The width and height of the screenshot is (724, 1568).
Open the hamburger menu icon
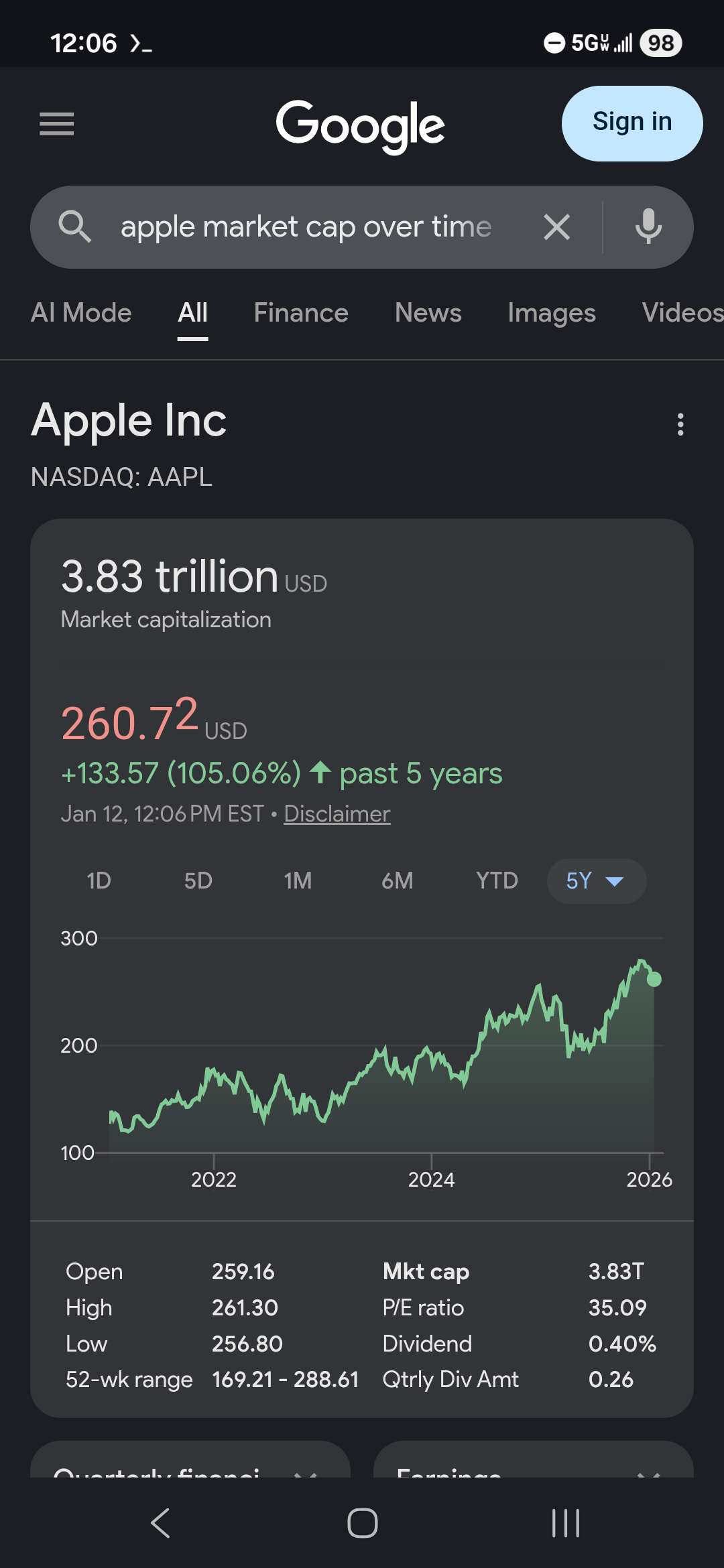(56, 124)
